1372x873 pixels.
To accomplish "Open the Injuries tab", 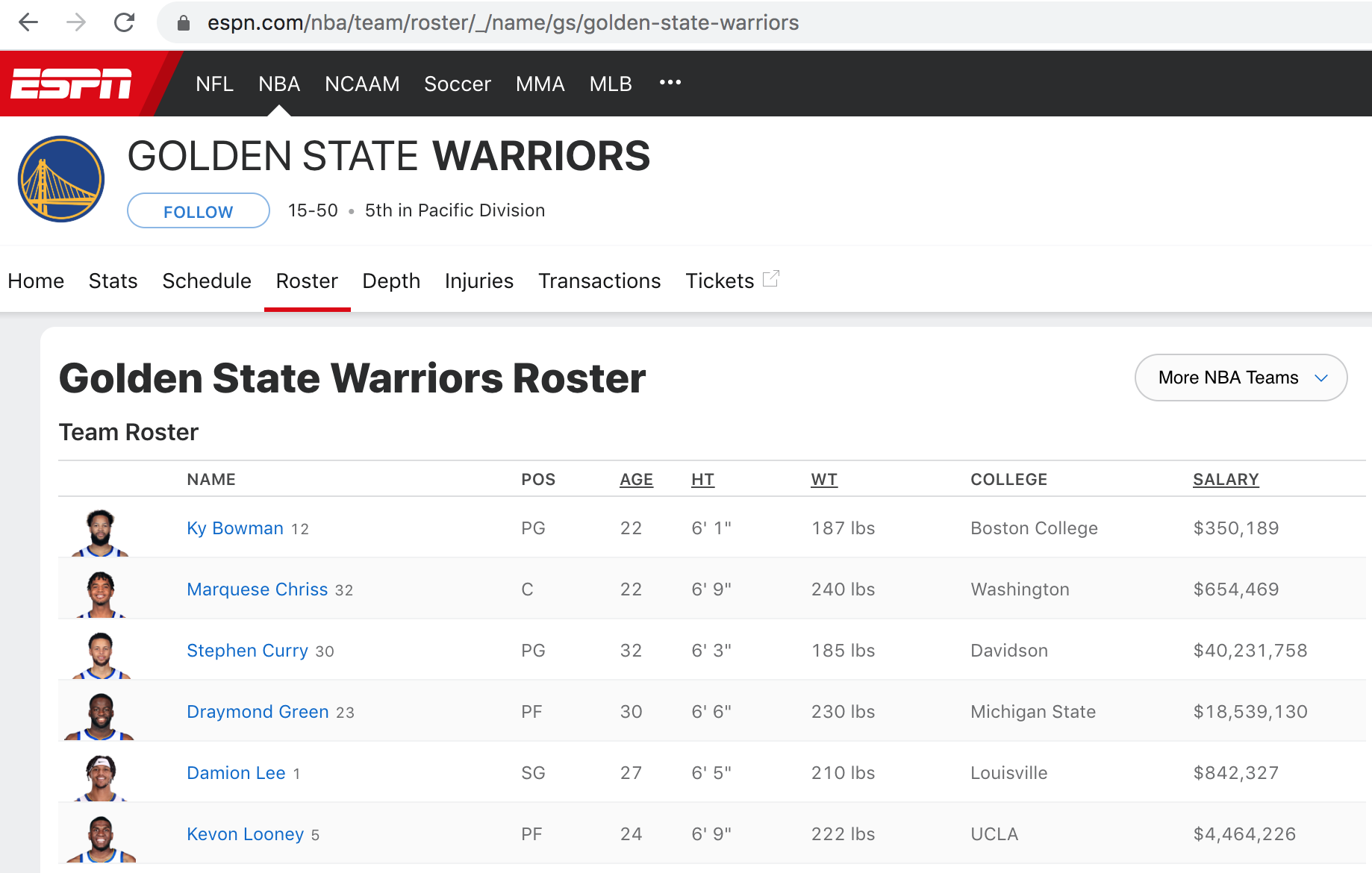I will click(479, 281).
